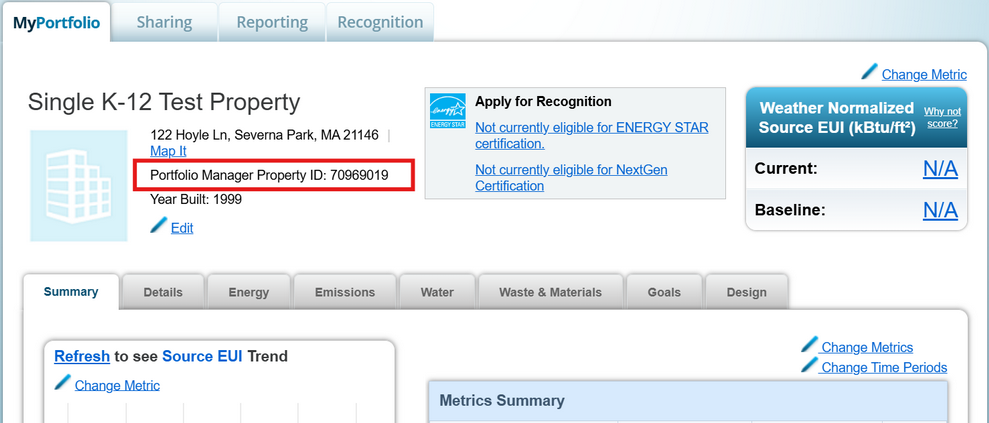This screenshot has width=989, height=423.
Task: Select the Summary property tab
Action: point(71,291)
